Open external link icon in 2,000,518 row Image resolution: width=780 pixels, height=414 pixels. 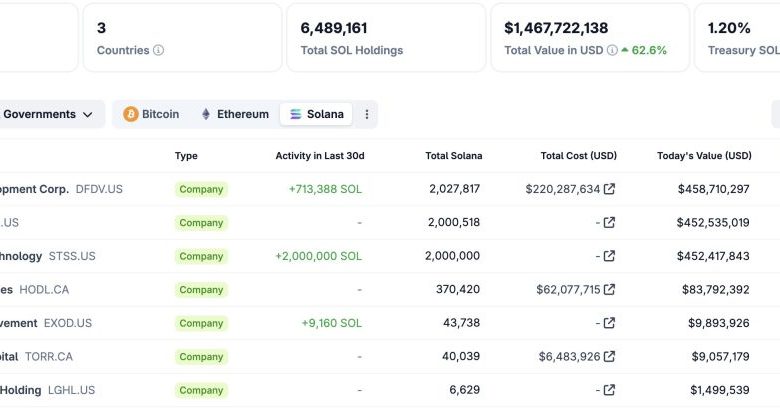609,222
